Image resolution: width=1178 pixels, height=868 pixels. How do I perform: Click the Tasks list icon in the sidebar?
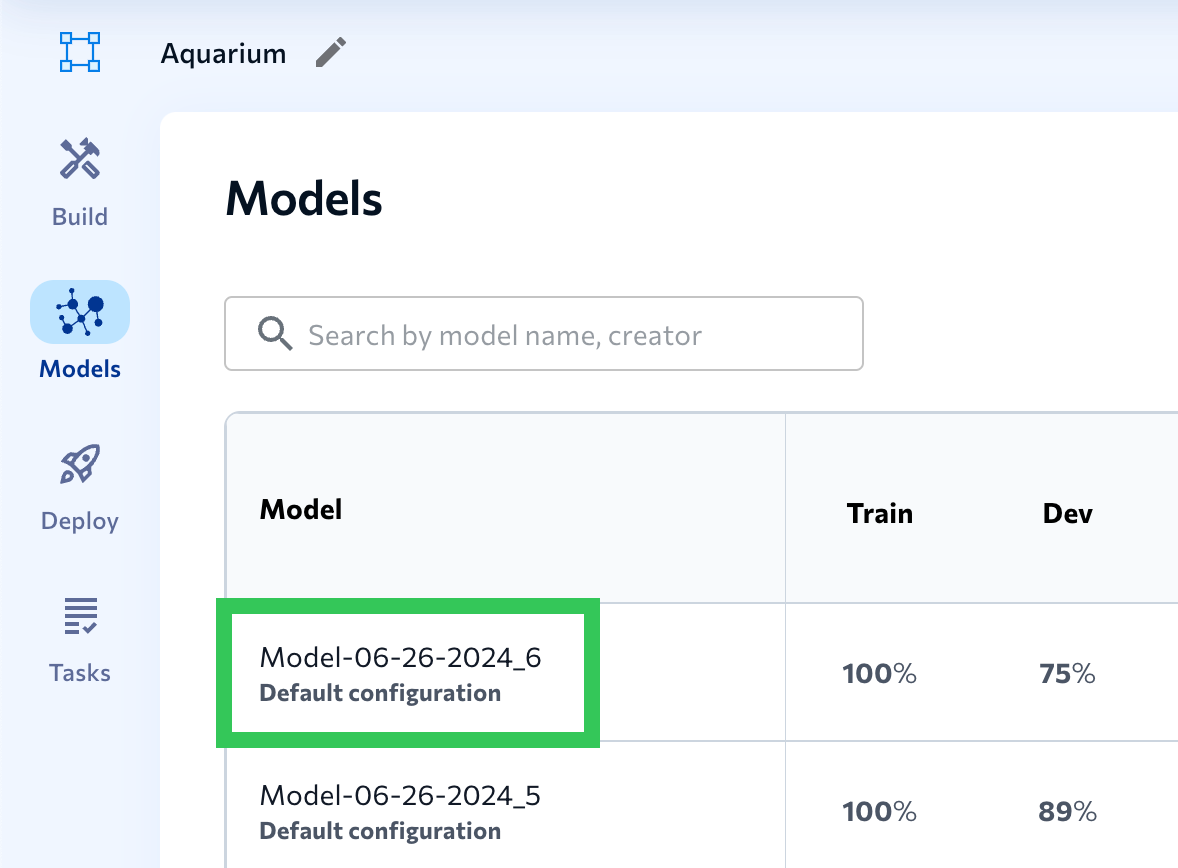tap(79, 615)
